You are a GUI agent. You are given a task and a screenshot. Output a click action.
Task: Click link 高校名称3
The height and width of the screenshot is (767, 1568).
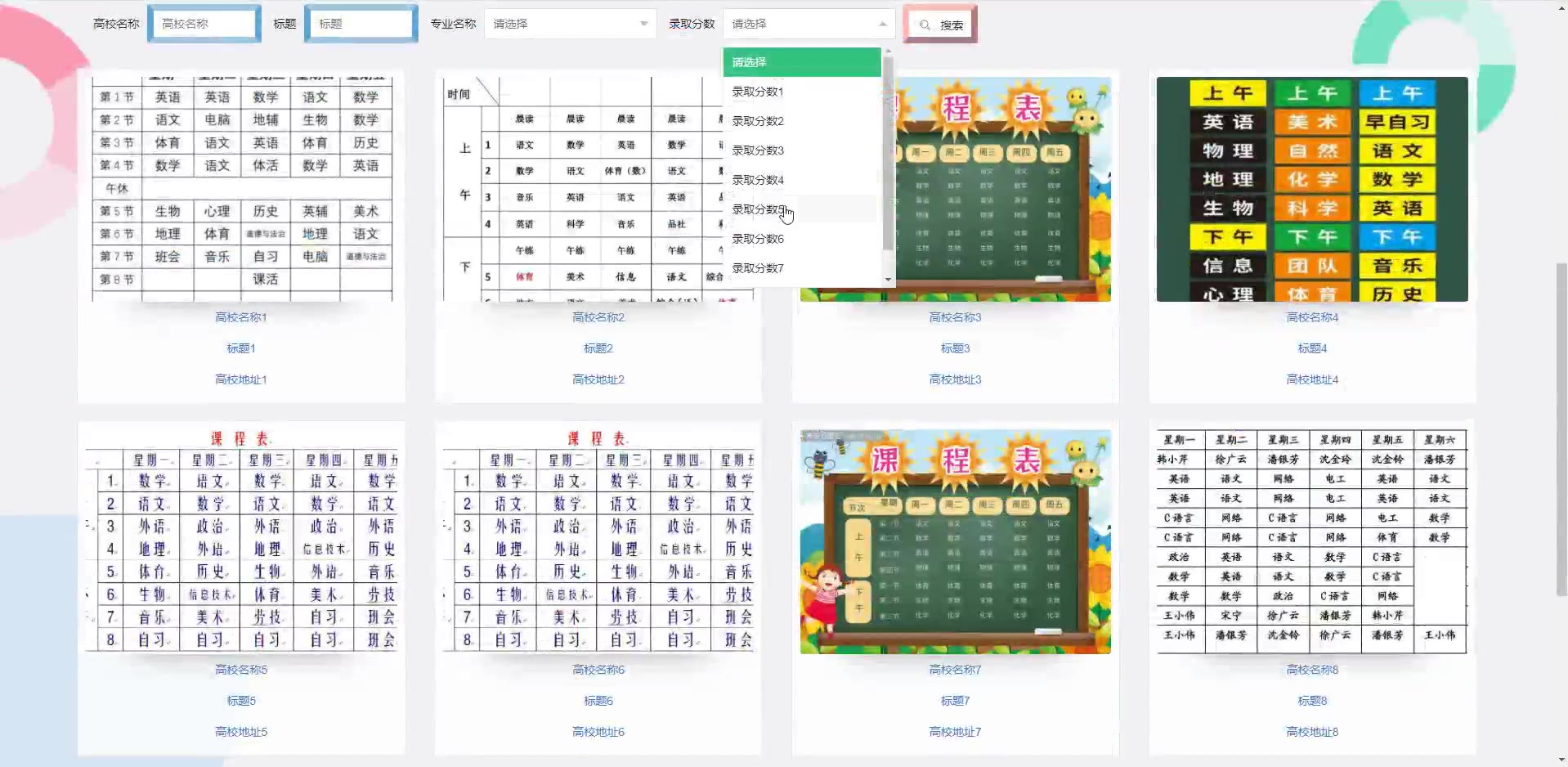[x=955, y=317]
